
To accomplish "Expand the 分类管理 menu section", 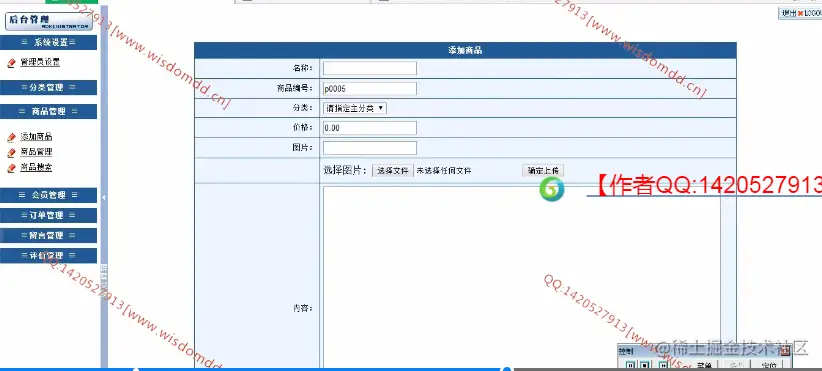I will 48,88.
